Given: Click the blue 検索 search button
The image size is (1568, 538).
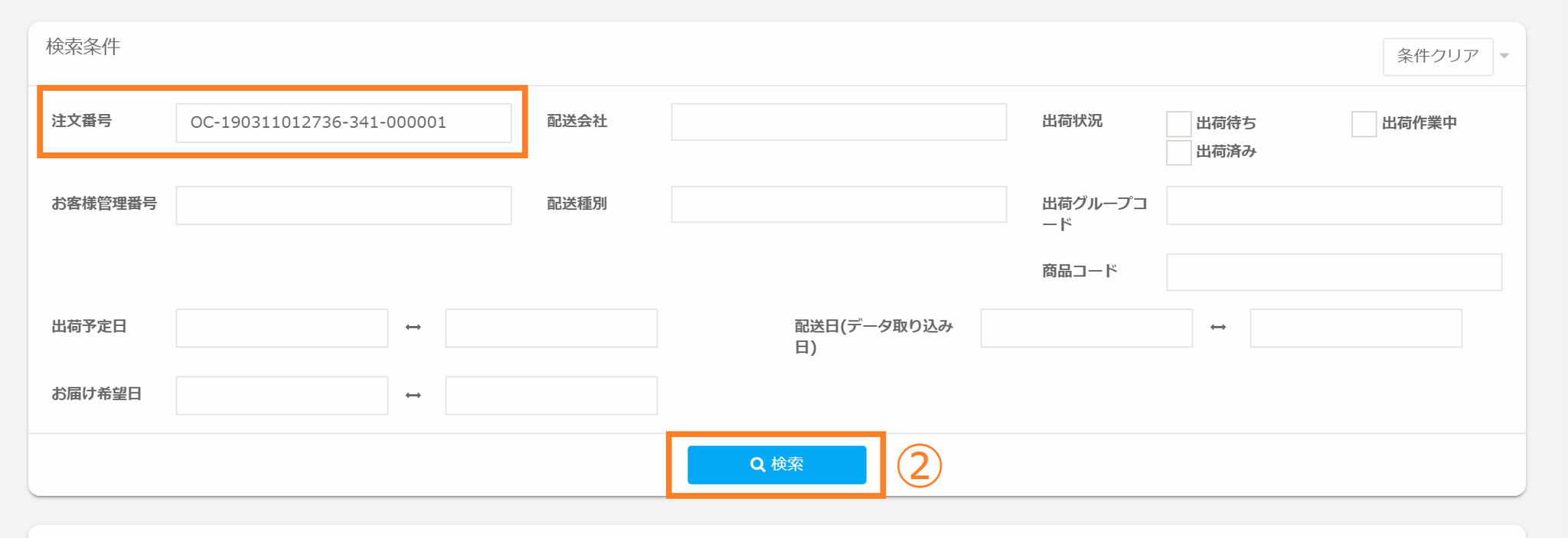Looking at the screenshot, I should [776, 465].
